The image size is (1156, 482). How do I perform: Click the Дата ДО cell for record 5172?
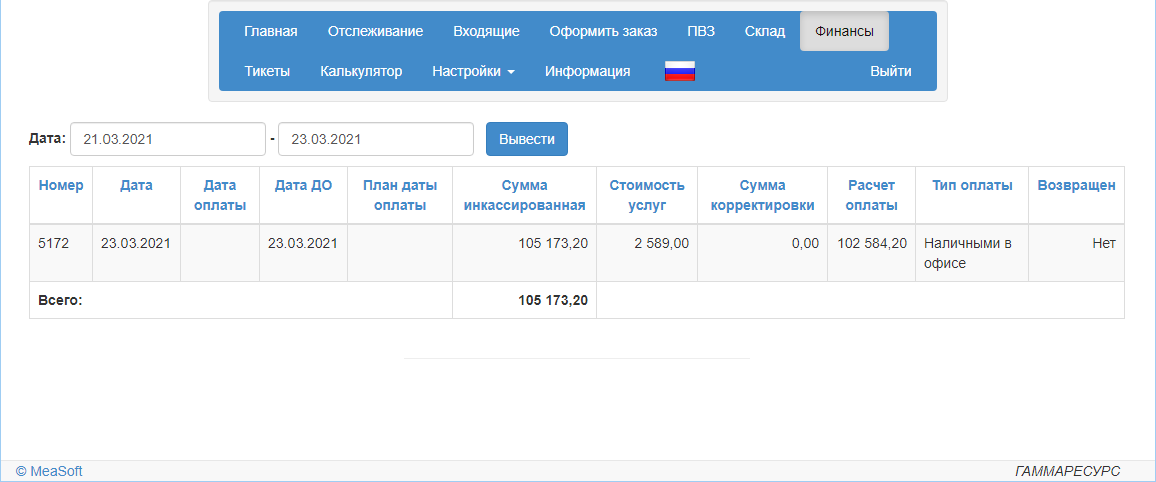click(303, 253)
